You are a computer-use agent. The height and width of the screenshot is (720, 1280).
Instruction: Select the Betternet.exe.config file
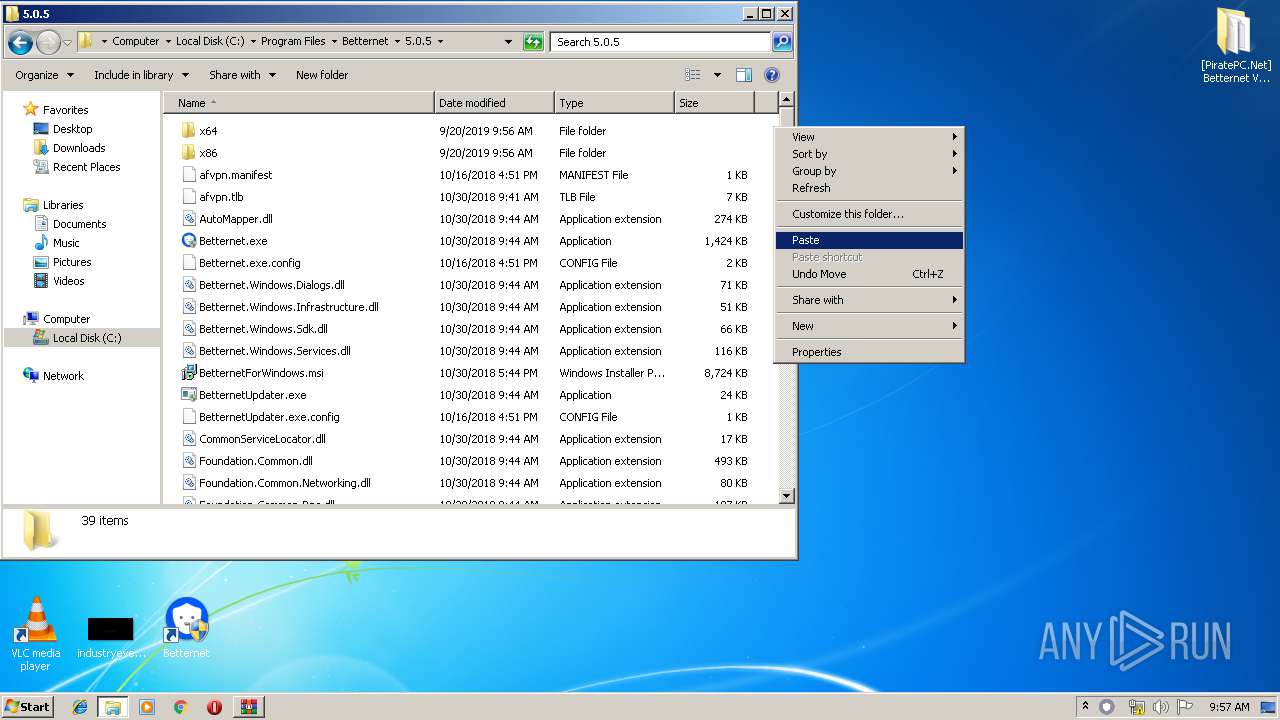pos(249,263)
